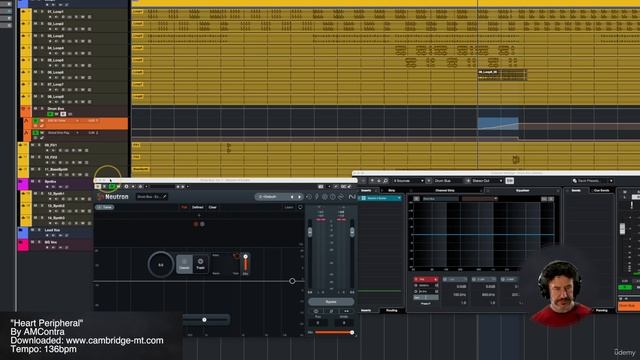Viewport: 640px width, 360px height.
Task: Click the red vertical Mix slider in Neutron
Action: pos(245,263)
